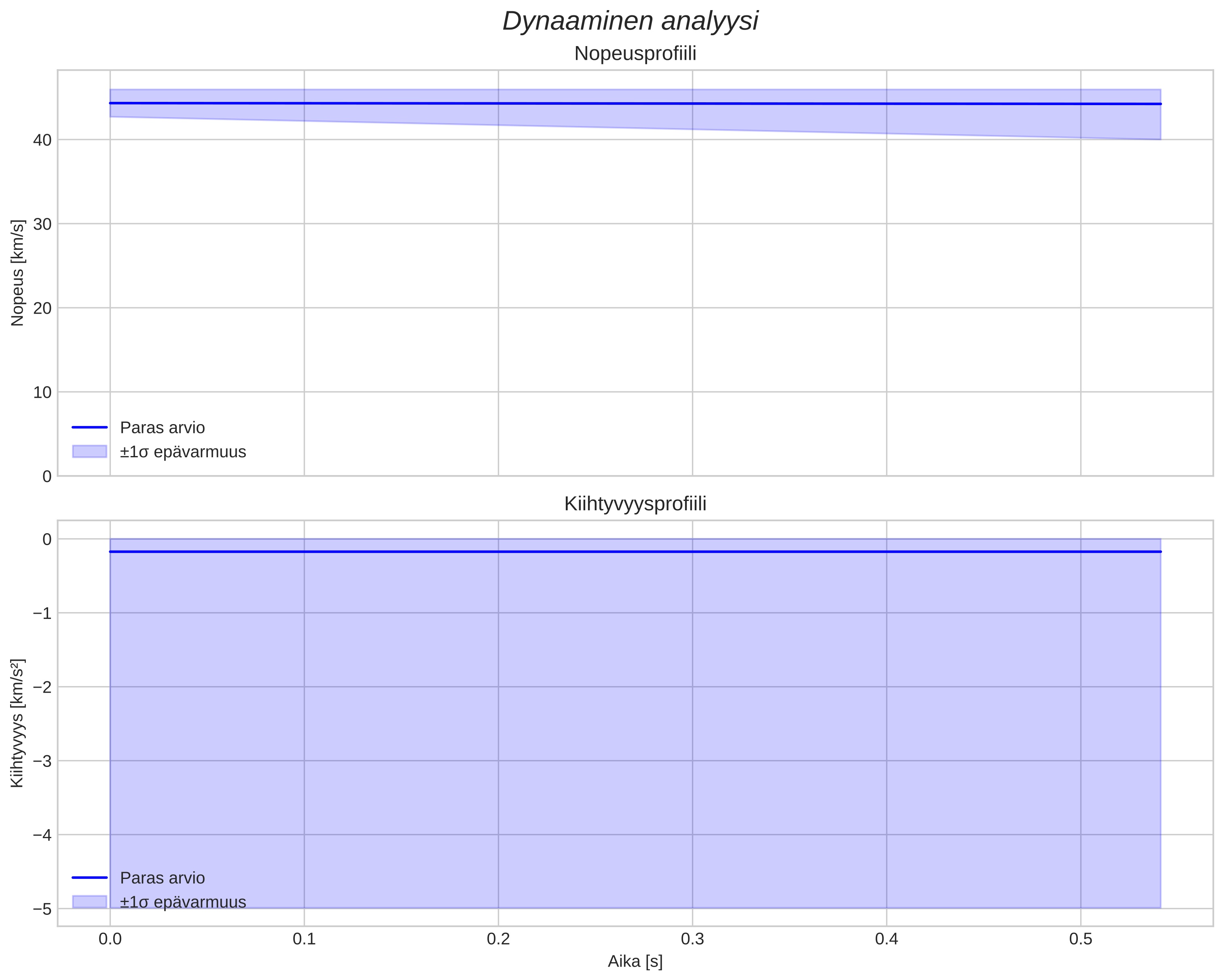The width and height of the screenshot is (1223, 980).
Task: Click '±1σ epävarmuus' label in bottom legend
Action: [x=183, y=902]
